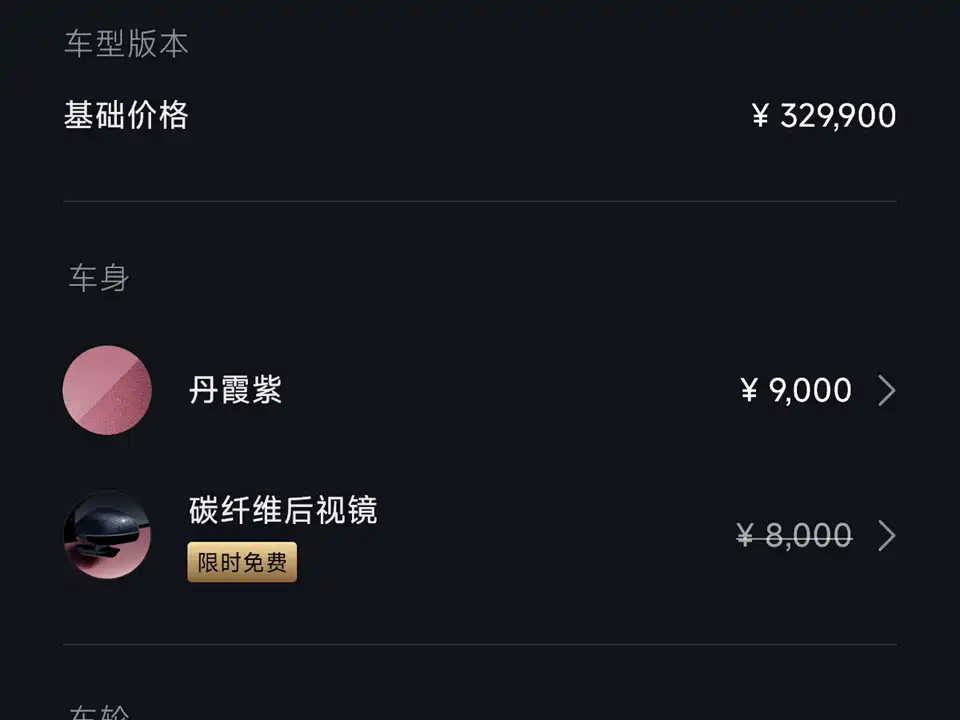The image size is (960, 720).
Task: Click the divider line below 碳纤维后视镜 row
Action: (x=480, y=645)
